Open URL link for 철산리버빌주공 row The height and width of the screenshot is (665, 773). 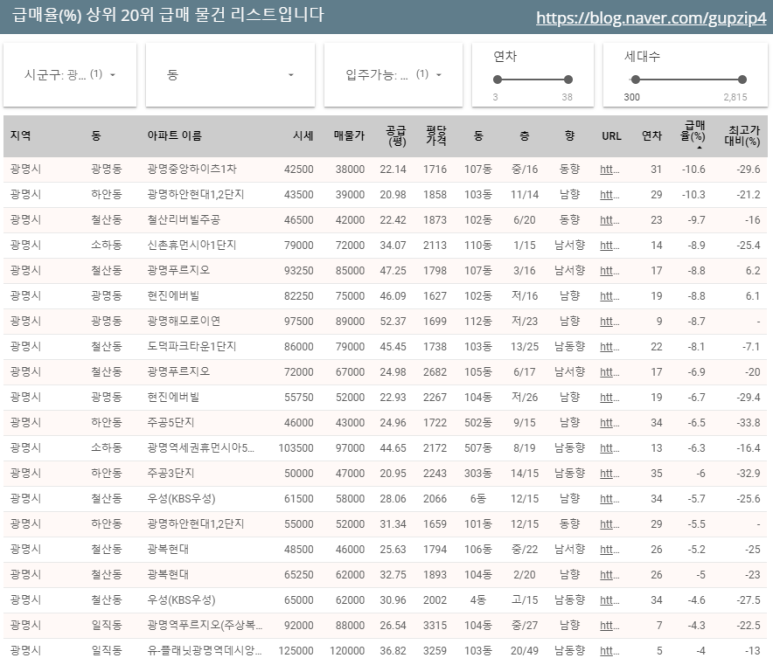[609, 220]
